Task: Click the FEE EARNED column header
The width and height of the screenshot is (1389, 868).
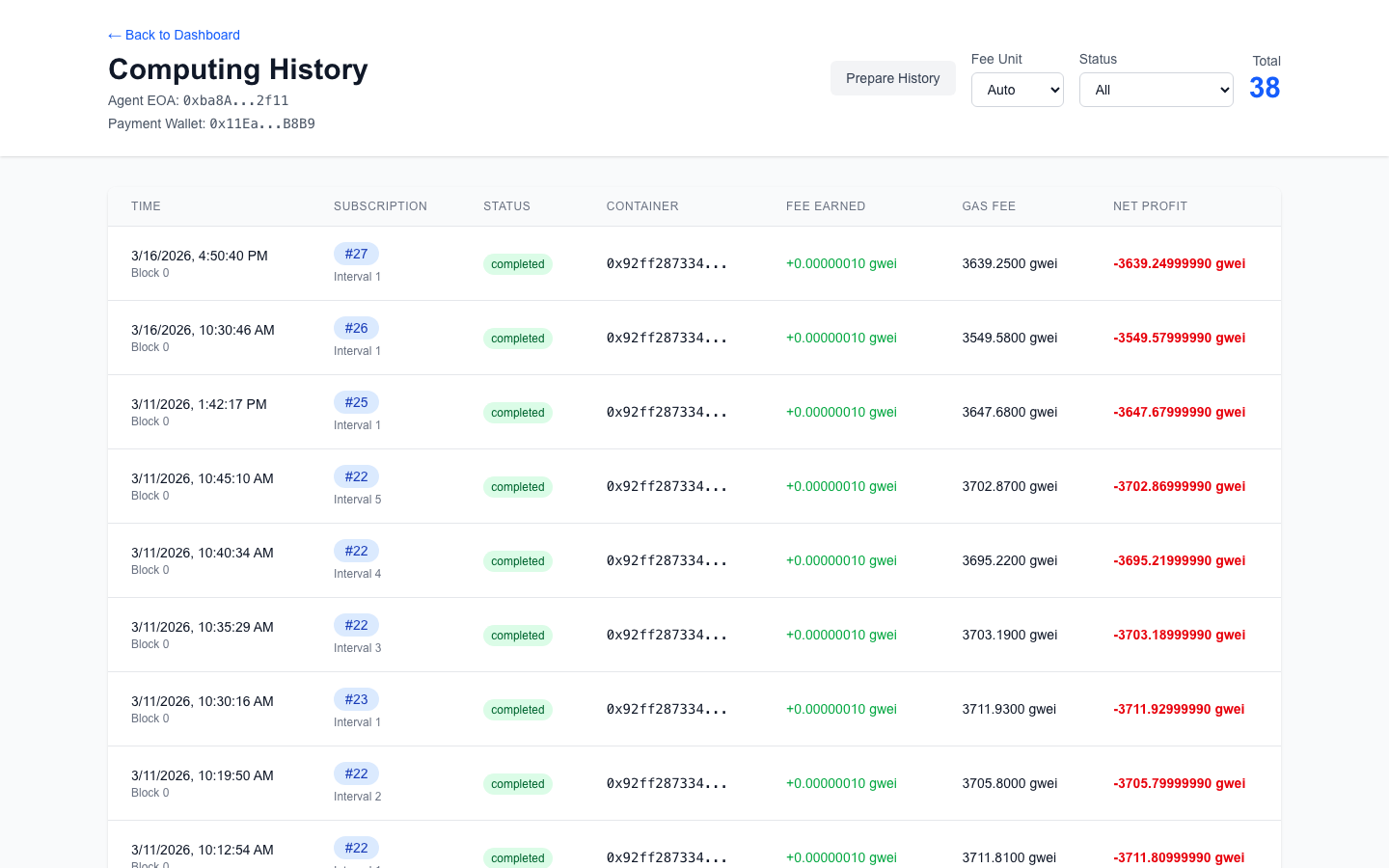Action: click(826, 206)
